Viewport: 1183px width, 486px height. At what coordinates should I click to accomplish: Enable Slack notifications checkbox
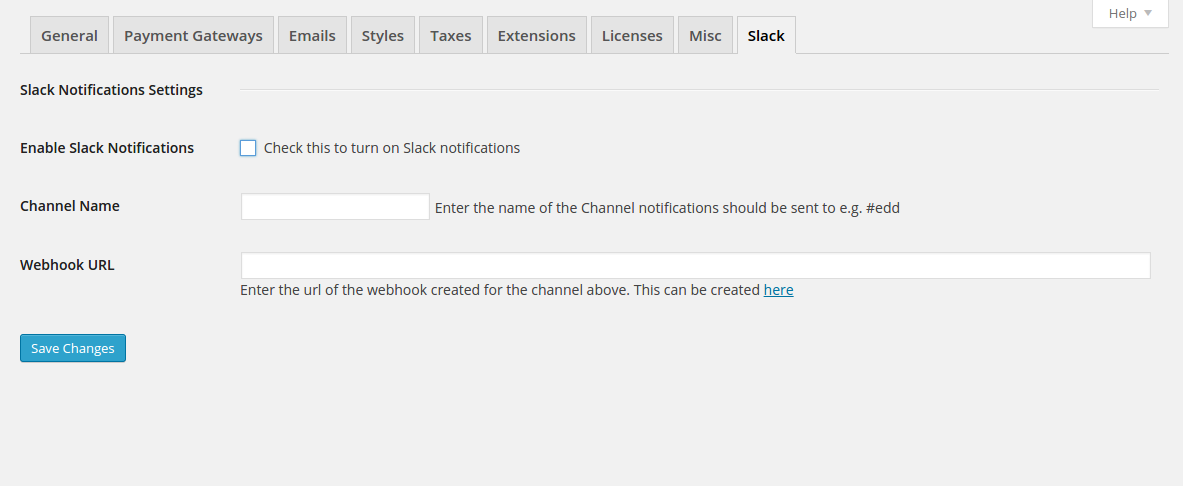[x=248, y=148]
